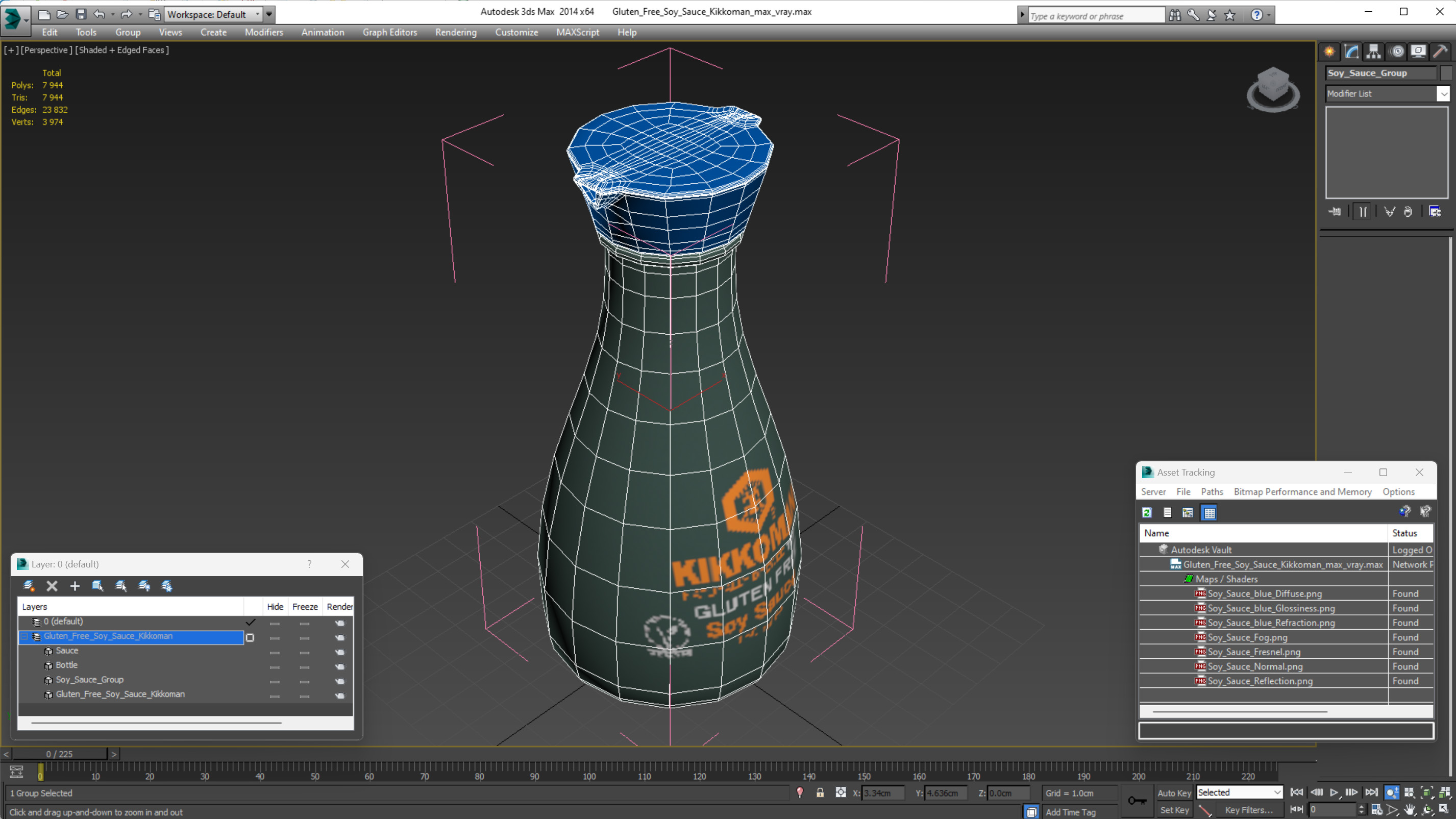The width and height of the screenshot is (1456, 819).
Task: Click the search binoculars icon in title bar
Action: (x=1175, y=15)
